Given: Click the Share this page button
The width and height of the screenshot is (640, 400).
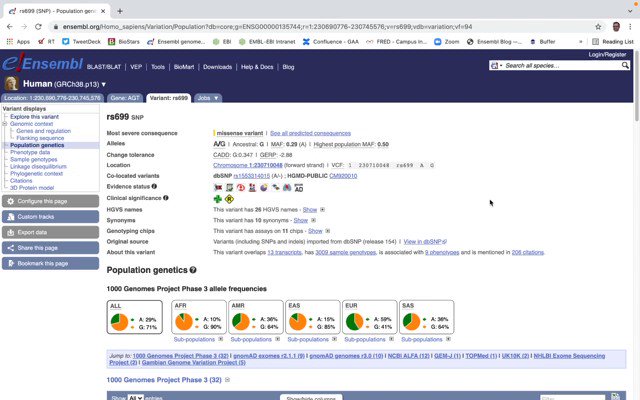Looking at the screenshot, I should [50, 248].
